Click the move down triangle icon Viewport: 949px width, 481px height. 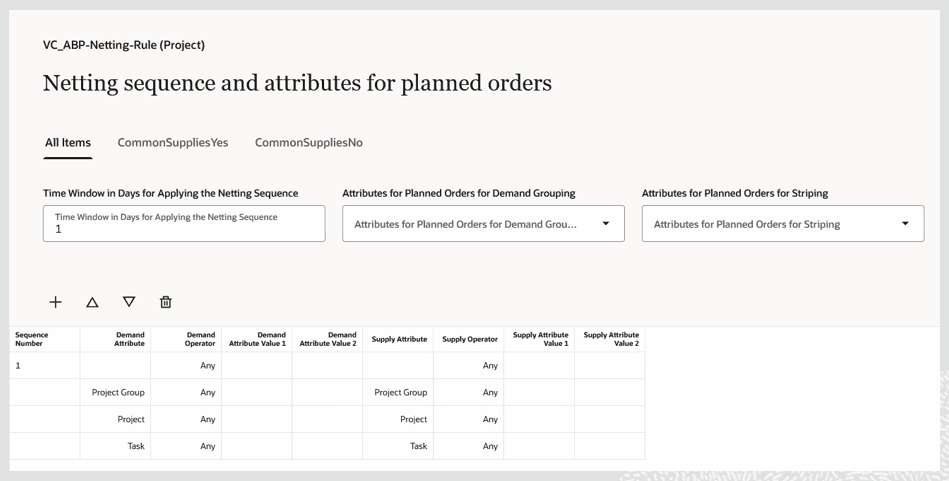(x=129, y=302)
